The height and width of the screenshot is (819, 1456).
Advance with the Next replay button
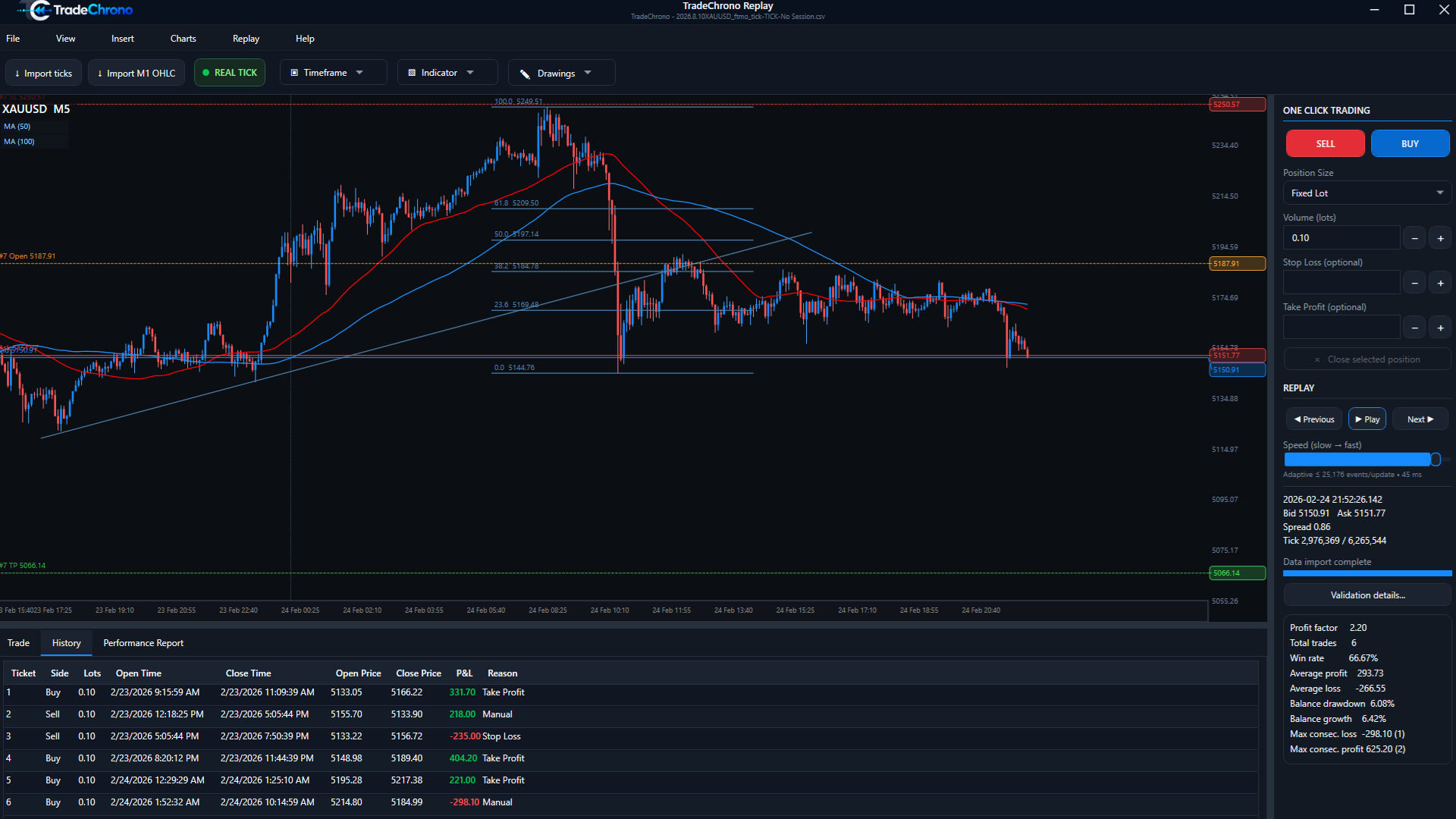[1420, 419]
